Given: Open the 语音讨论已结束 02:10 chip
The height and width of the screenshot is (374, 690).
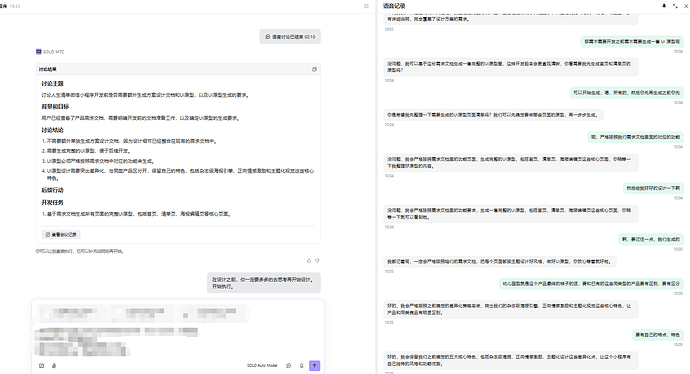Looking at the screenshot, I should tap(290, 37).
